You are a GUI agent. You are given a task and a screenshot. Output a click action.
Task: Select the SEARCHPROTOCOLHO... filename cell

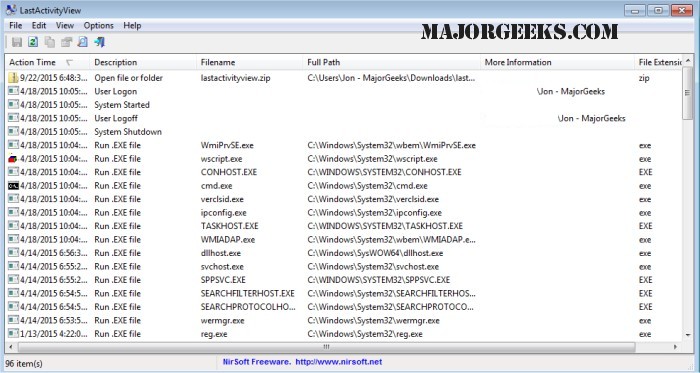pos(248,307)
